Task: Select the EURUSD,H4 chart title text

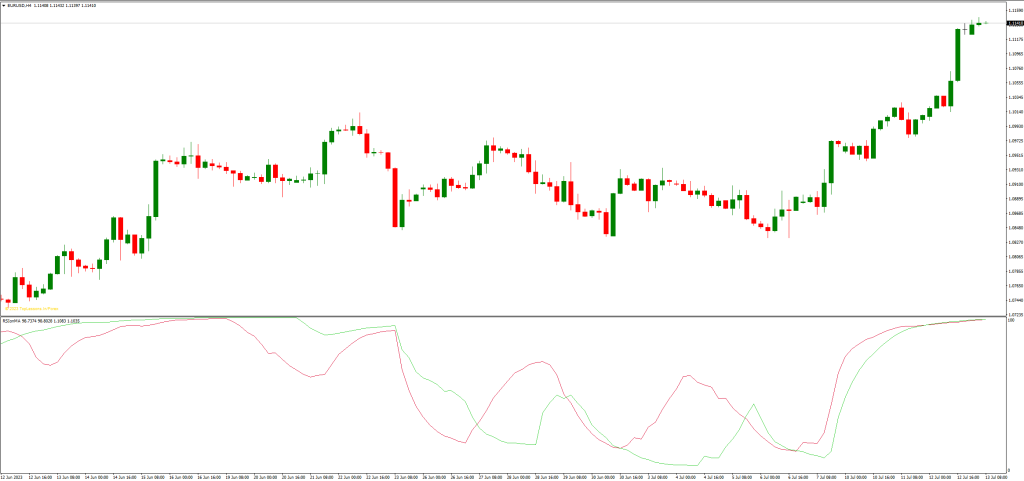Action: point(21,4)
